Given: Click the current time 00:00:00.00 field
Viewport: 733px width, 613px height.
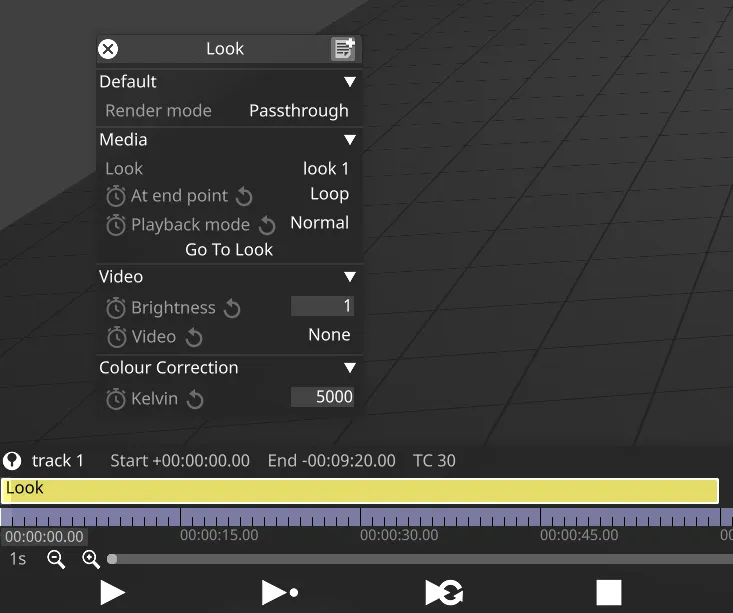Looking at the screenshot, I should [44, 536].
